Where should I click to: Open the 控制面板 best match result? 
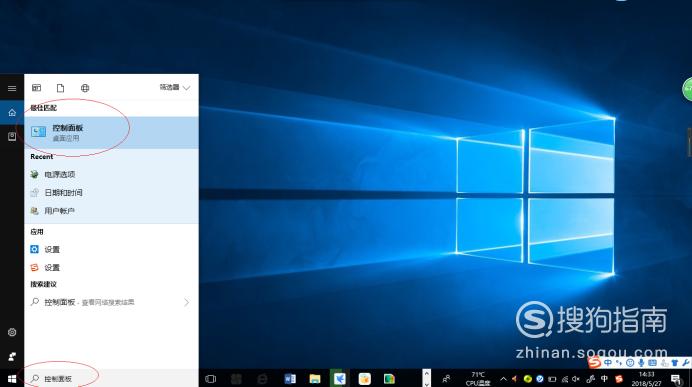111,132
